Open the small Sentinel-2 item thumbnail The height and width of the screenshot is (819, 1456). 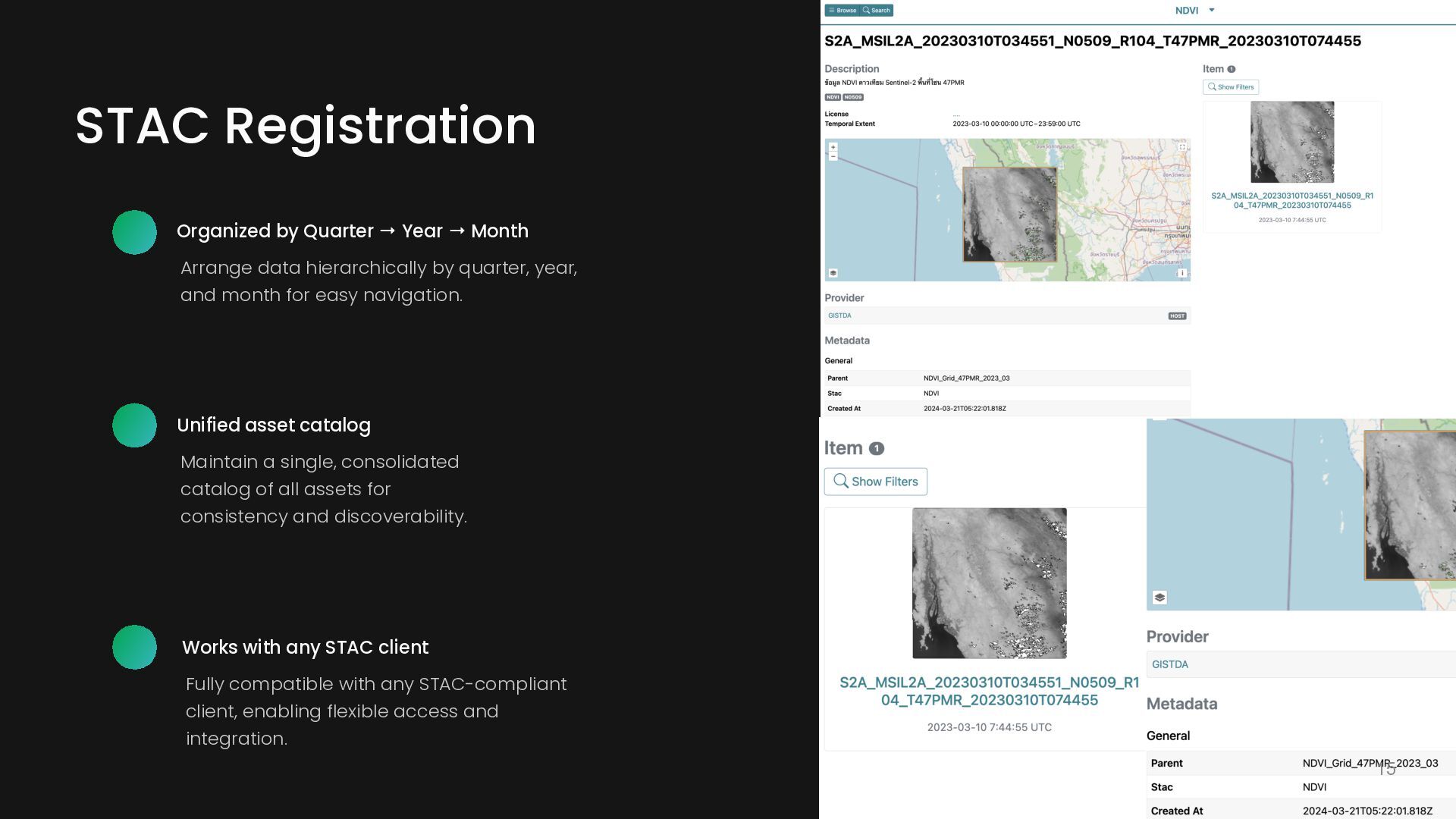point(1291,142)
